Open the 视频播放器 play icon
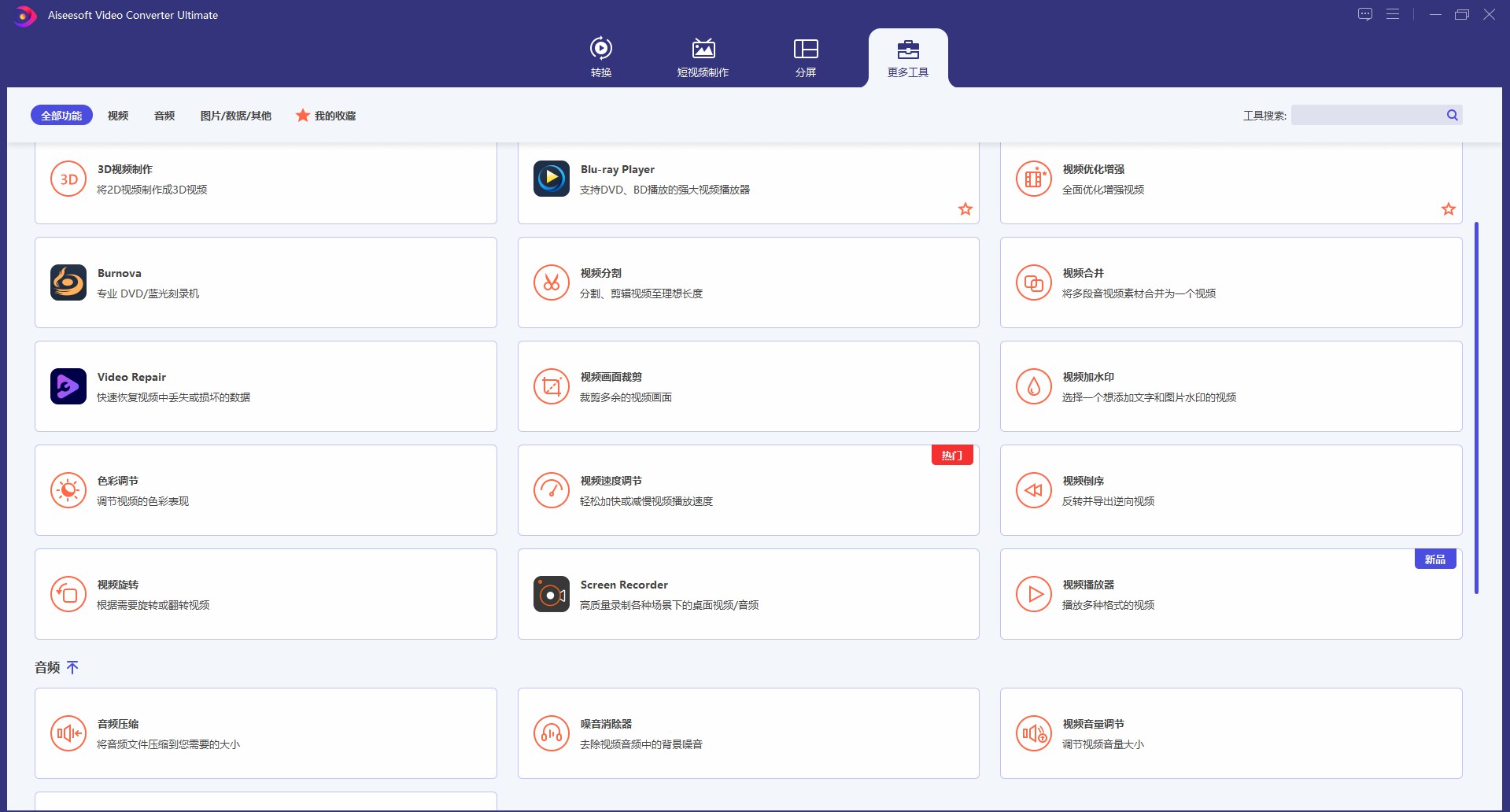This screenshot has width=1510, height=812. (1034, 594)
